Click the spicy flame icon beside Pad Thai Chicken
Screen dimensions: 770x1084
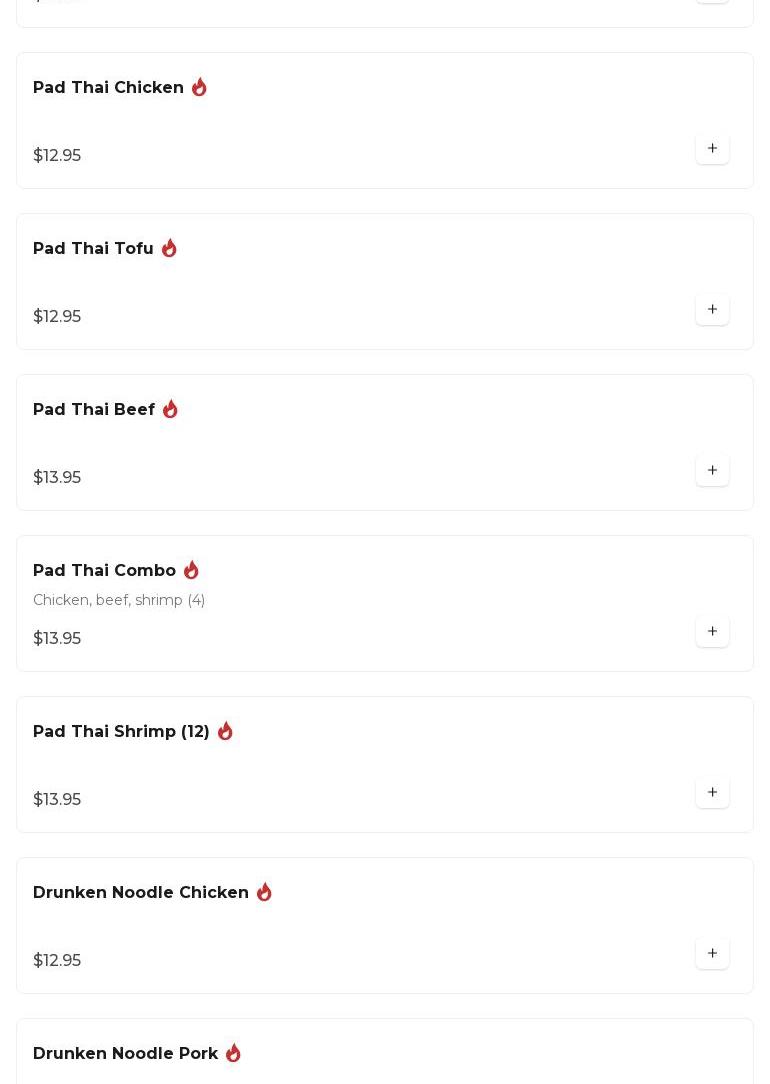[x=199, y=88]
